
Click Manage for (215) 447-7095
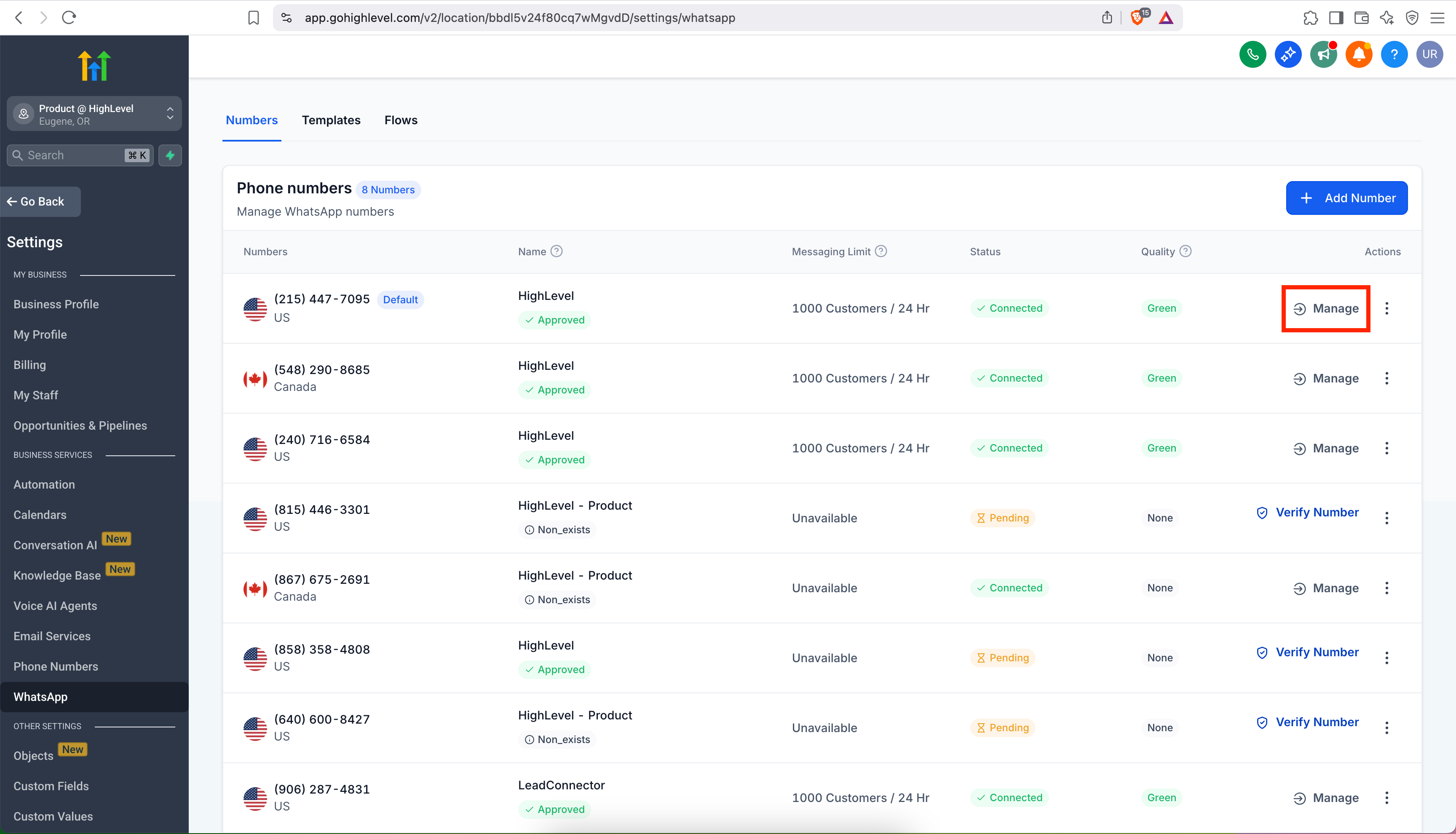pos(1325,309)
